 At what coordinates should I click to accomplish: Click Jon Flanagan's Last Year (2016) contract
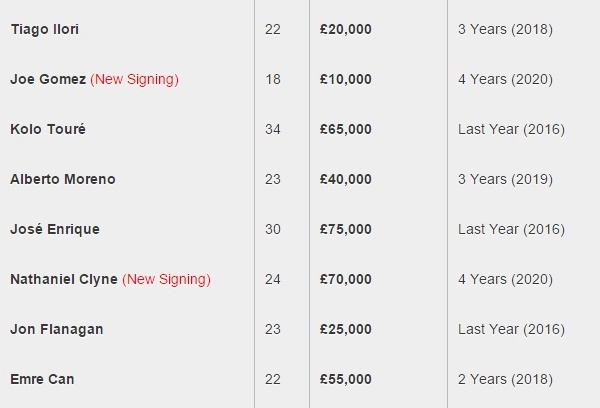[511, 329]
